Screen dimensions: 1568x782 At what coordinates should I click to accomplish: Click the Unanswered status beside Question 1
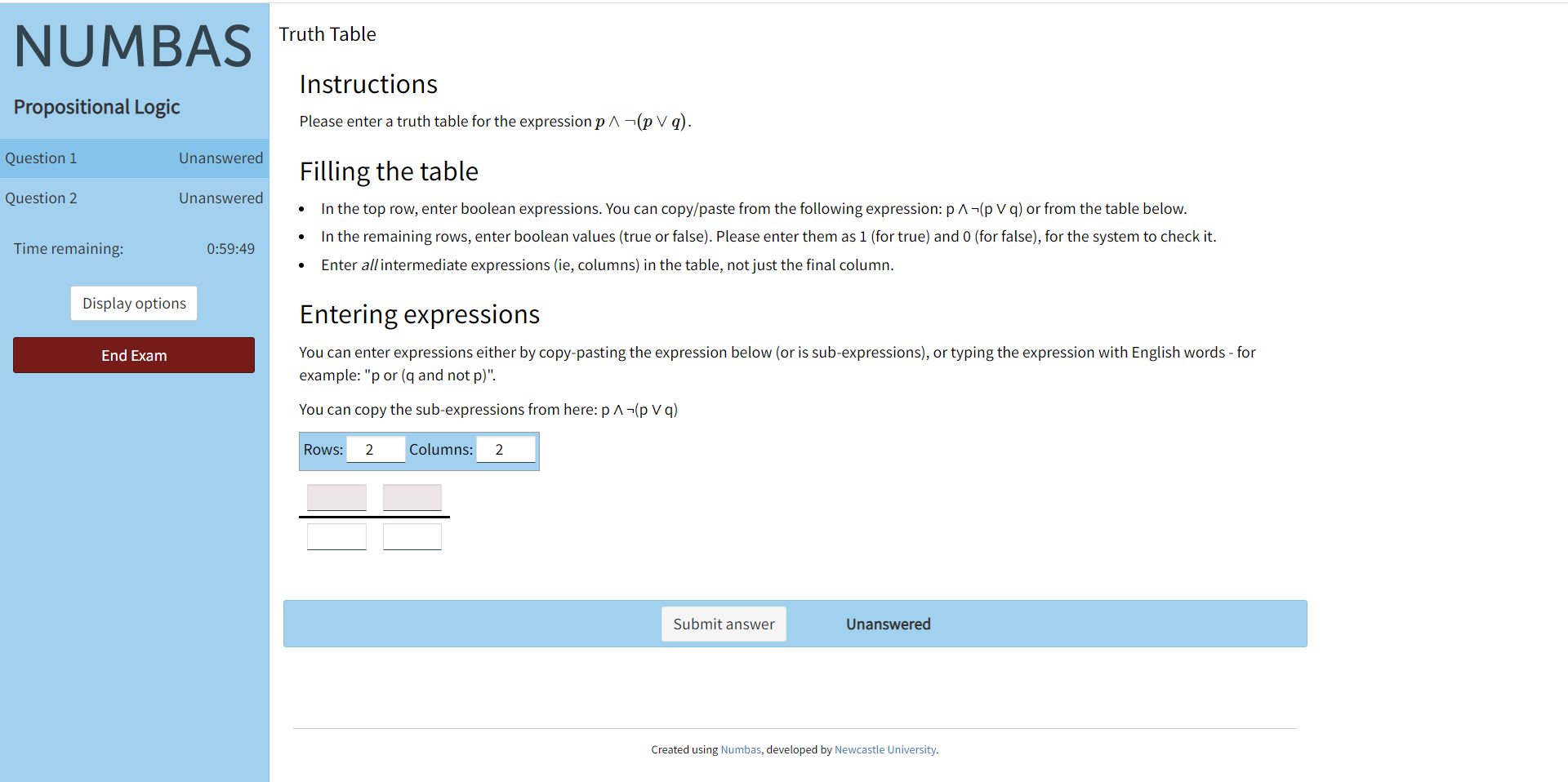click(220, 158)
